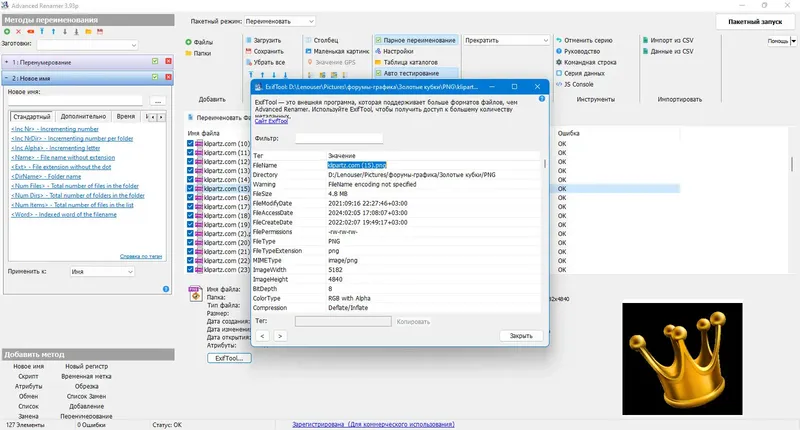This screenshot has width=800, height=430.
Task: Uncheck file klipartz.com (12)
Action: [190, 161]
